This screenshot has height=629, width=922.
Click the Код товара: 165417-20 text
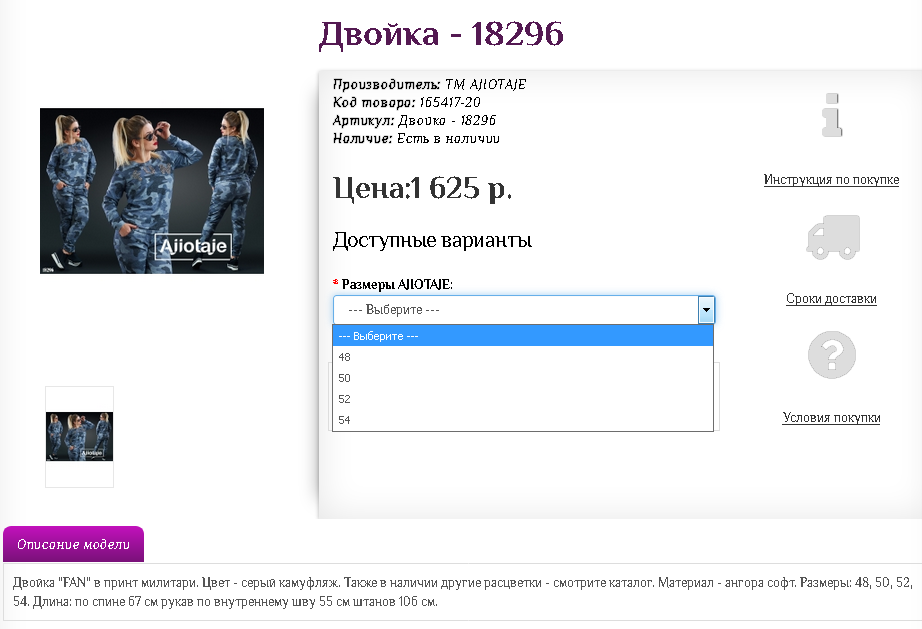(406, 102)
